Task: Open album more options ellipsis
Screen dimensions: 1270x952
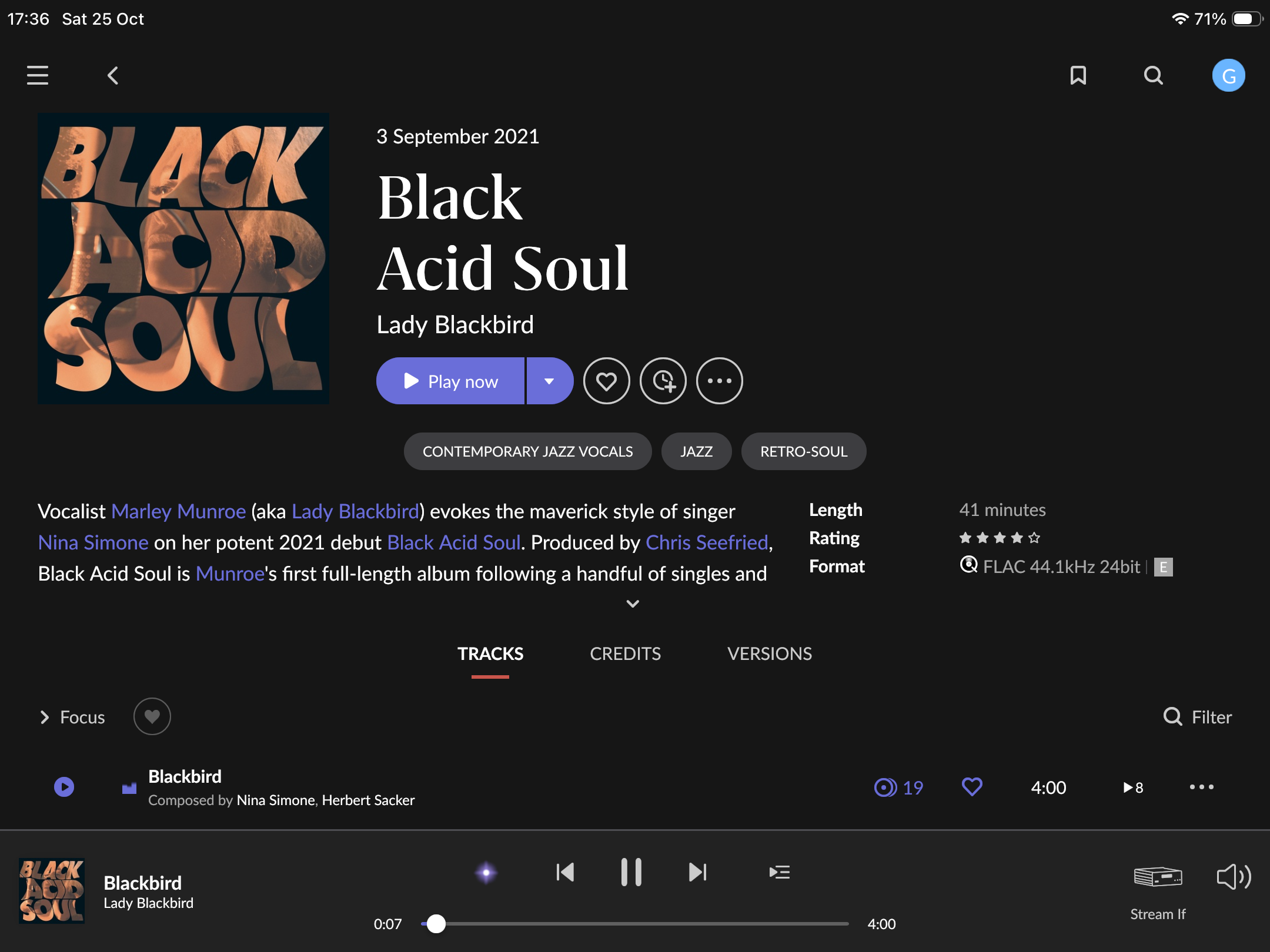Action: coord(719,381)
